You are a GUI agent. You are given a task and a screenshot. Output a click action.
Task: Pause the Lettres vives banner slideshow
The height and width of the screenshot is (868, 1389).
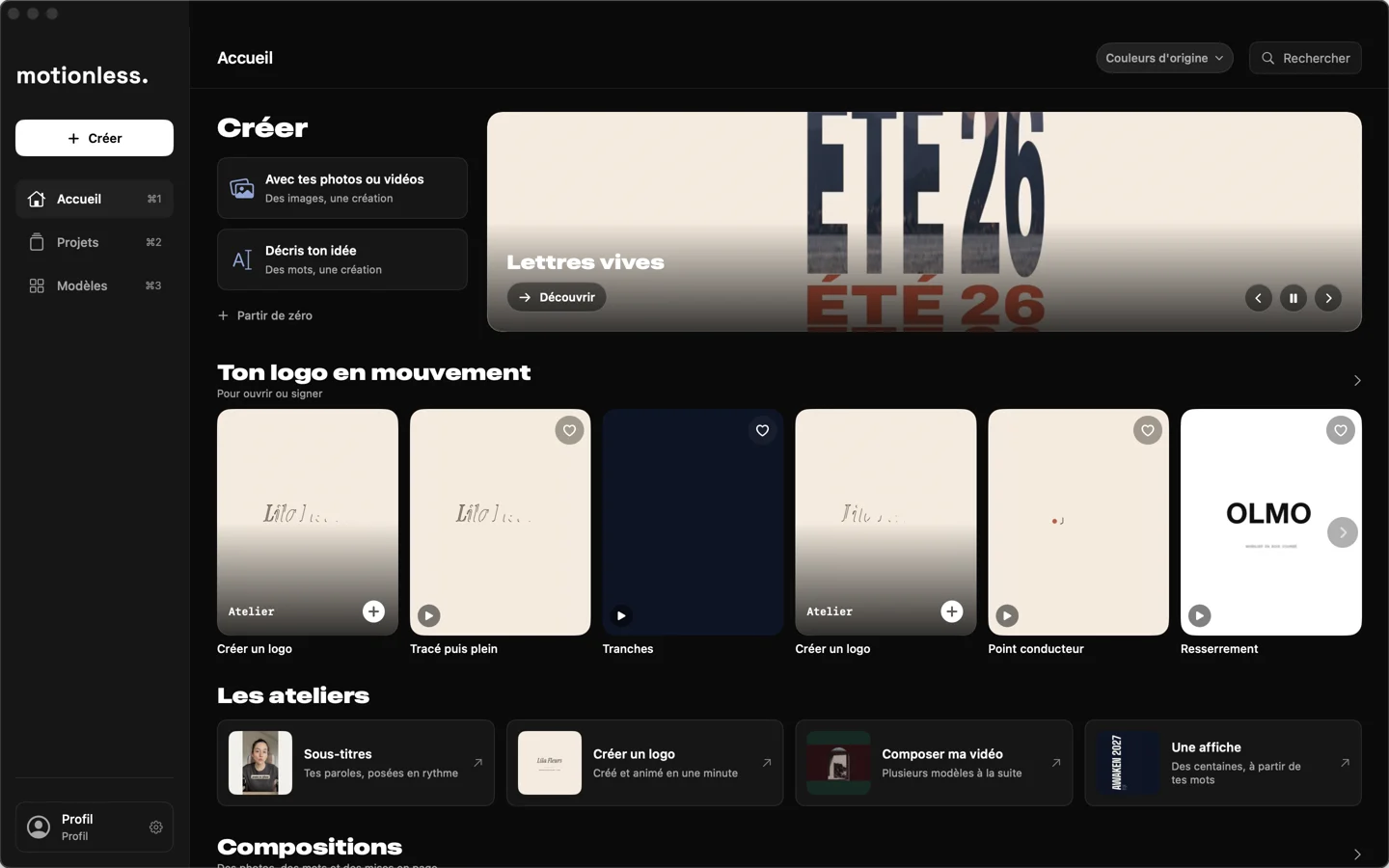1294,298
